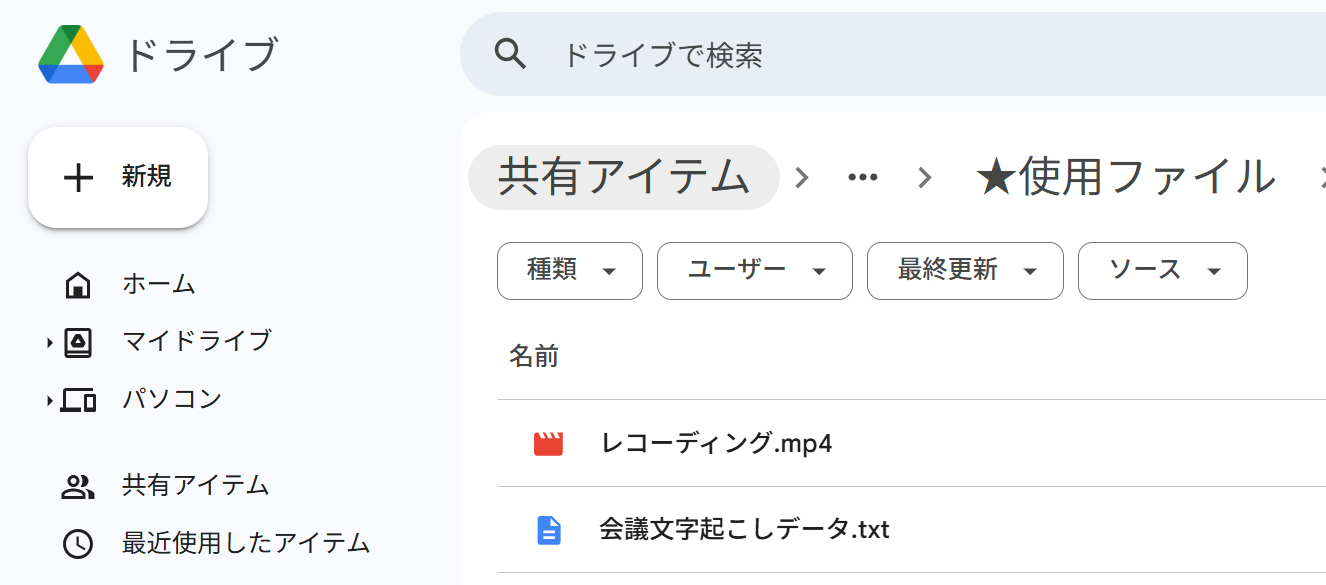Click the ホーム house icon

click(x=77, y=285)
